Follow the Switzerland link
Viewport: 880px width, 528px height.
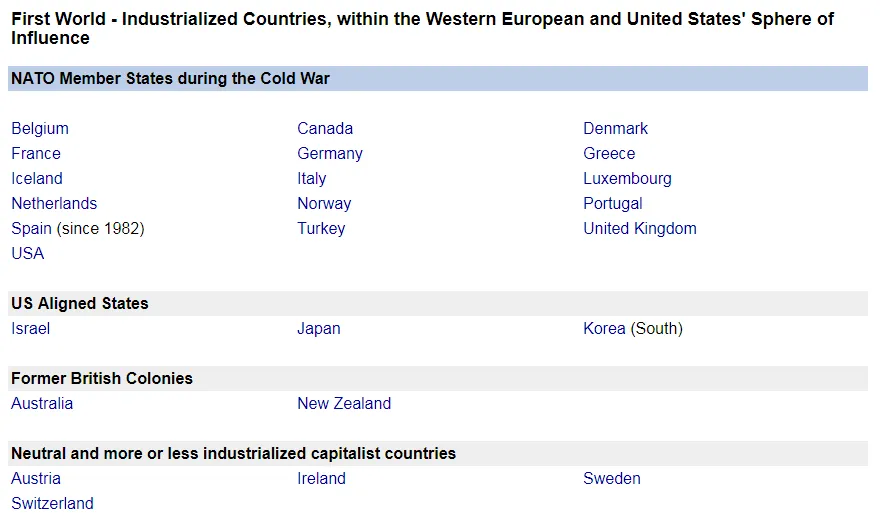[x=52, y=503]
